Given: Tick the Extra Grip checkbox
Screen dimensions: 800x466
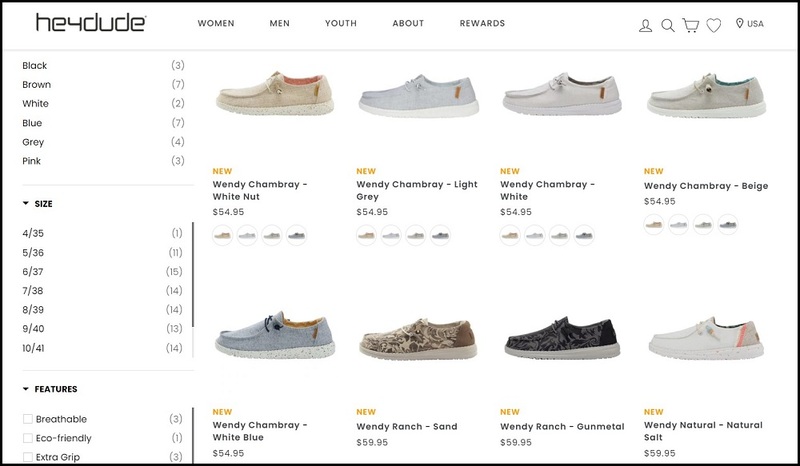Looking at the screenshot, I should 28,457.
